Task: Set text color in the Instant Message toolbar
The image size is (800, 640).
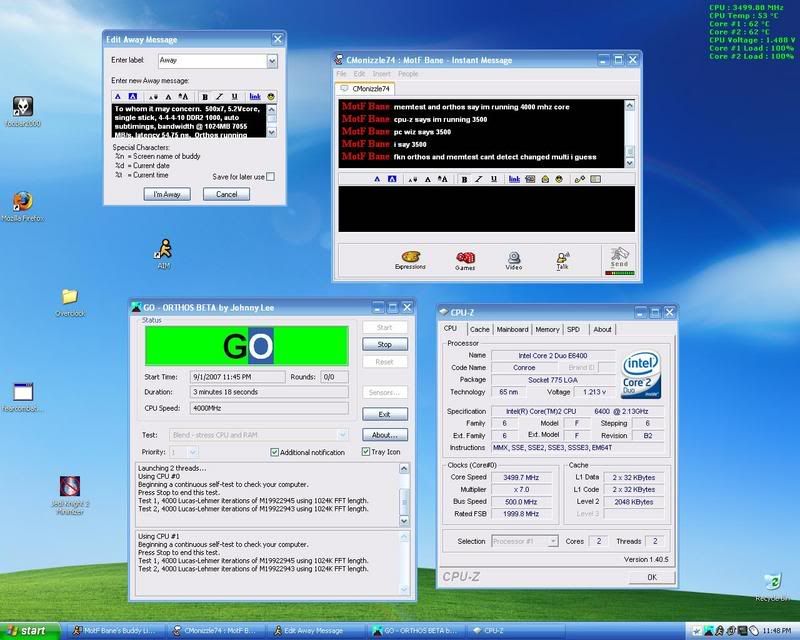Action: point(377,179)
